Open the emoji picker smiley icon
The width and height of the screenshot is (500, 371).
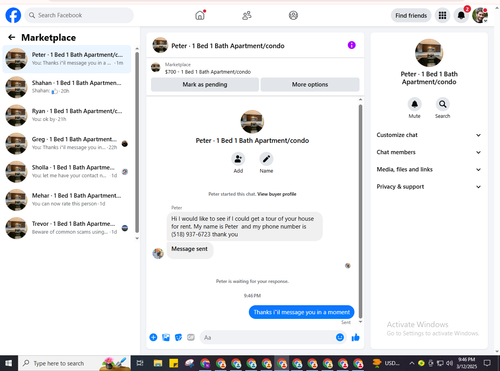click(340, 337)
